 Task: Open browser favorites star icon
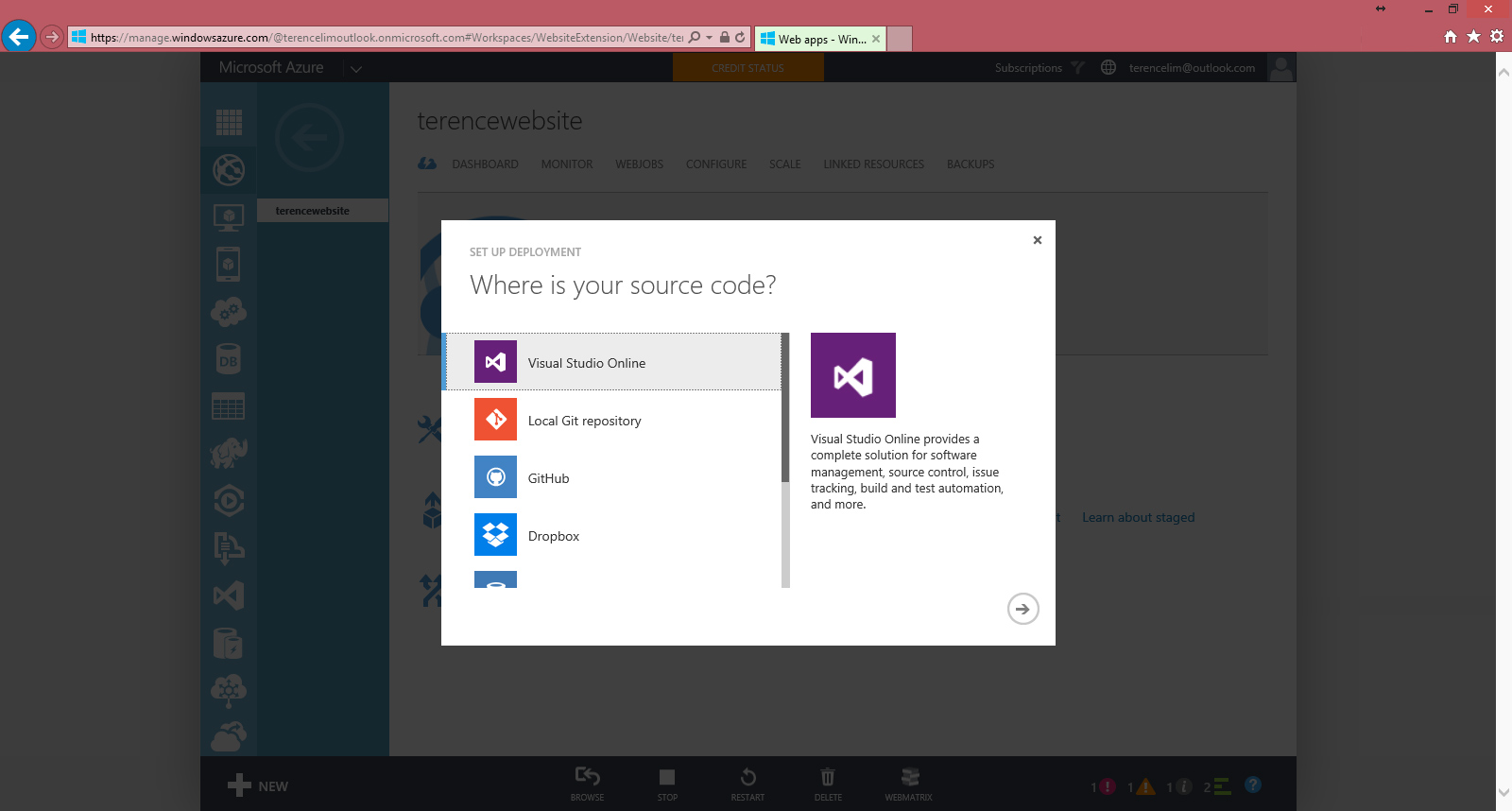[1473, 36]
